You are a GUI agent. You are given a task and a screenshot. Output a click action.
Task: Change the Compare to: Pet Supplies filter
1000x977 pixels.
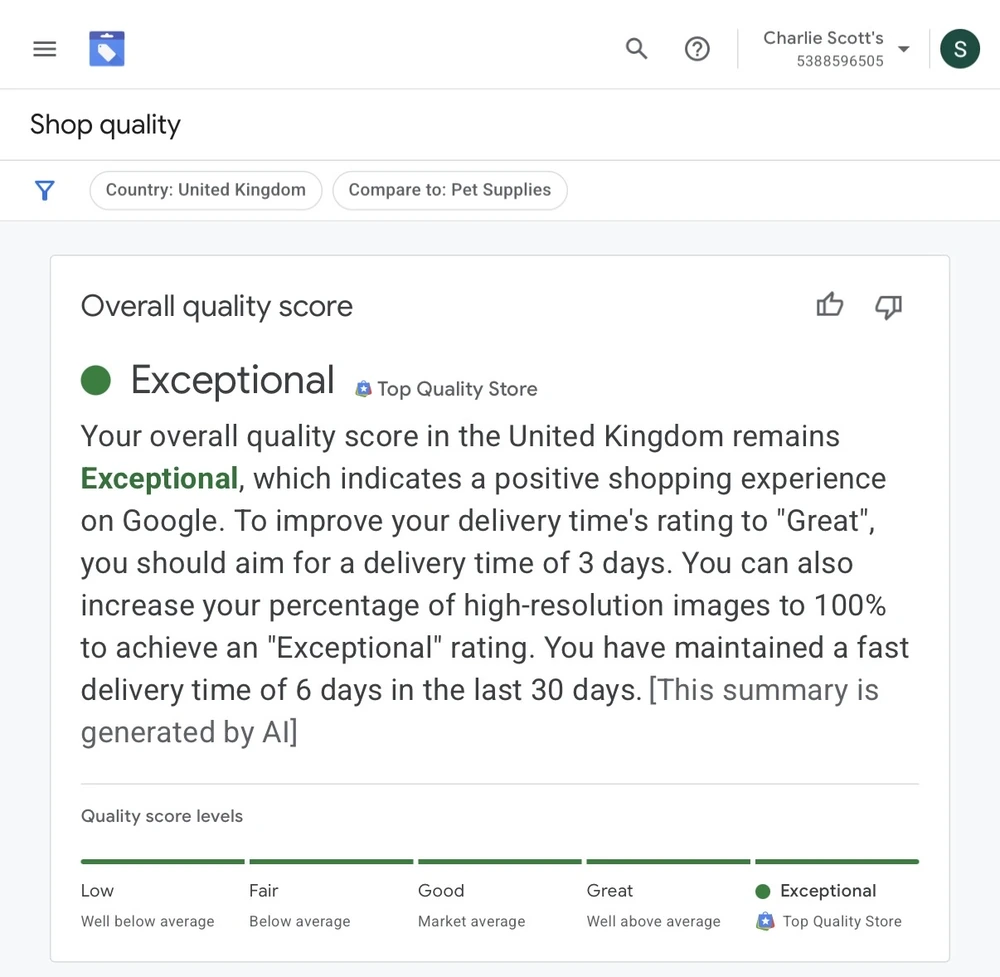point(450,190)
